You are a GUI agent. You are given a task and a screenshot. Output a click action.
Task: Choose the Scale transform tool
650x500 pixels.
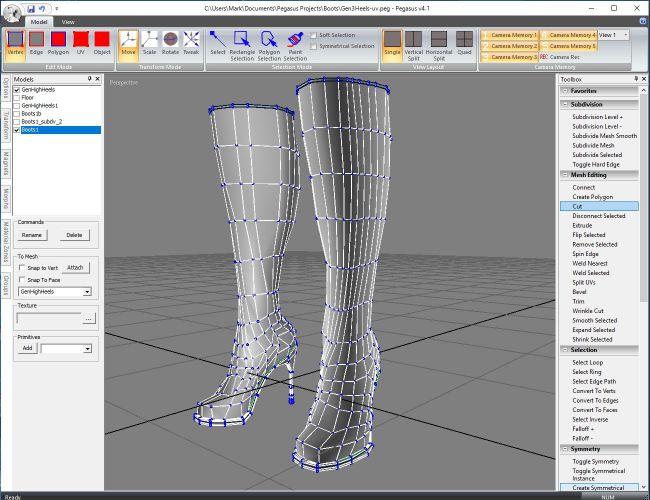point(149,41)
